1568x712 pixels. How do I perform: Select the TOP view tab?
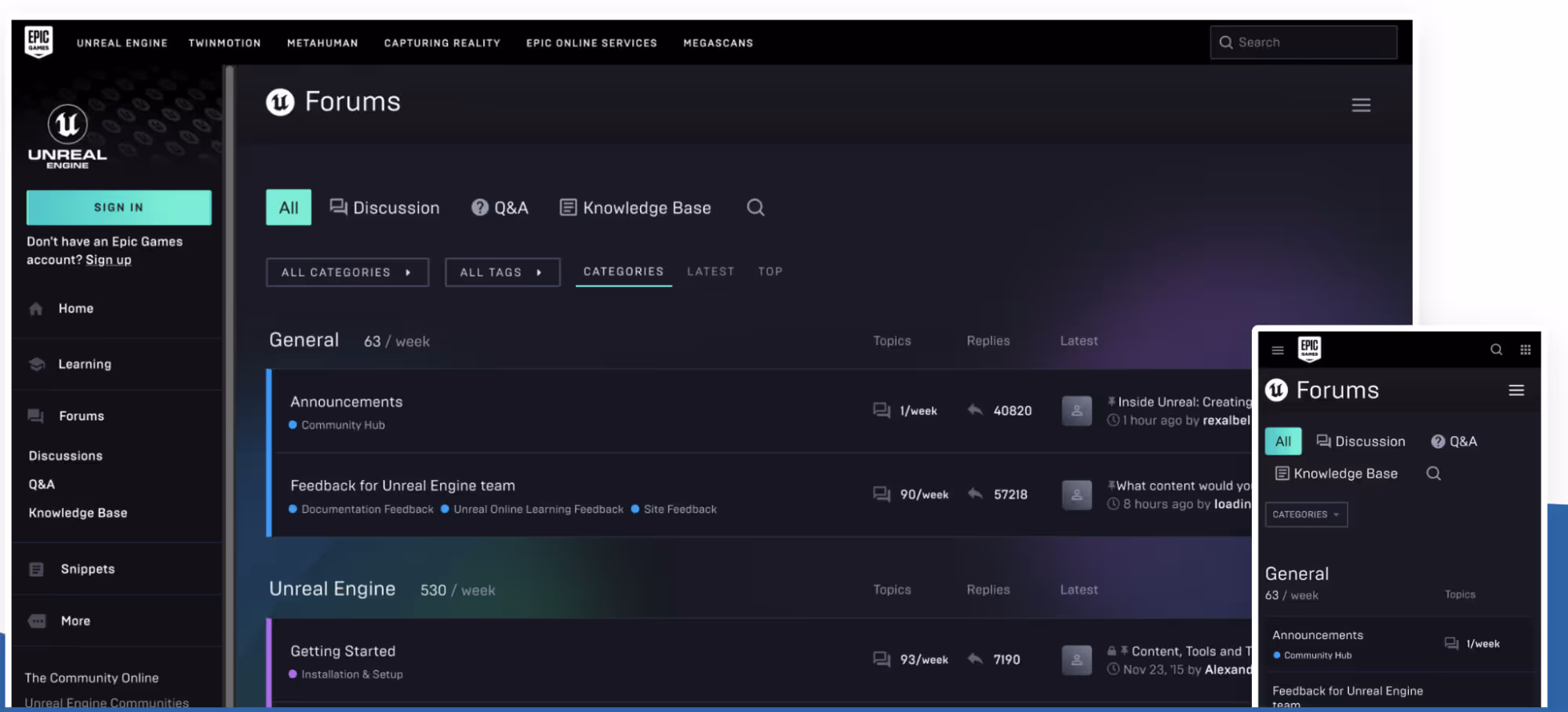(770, 271)
